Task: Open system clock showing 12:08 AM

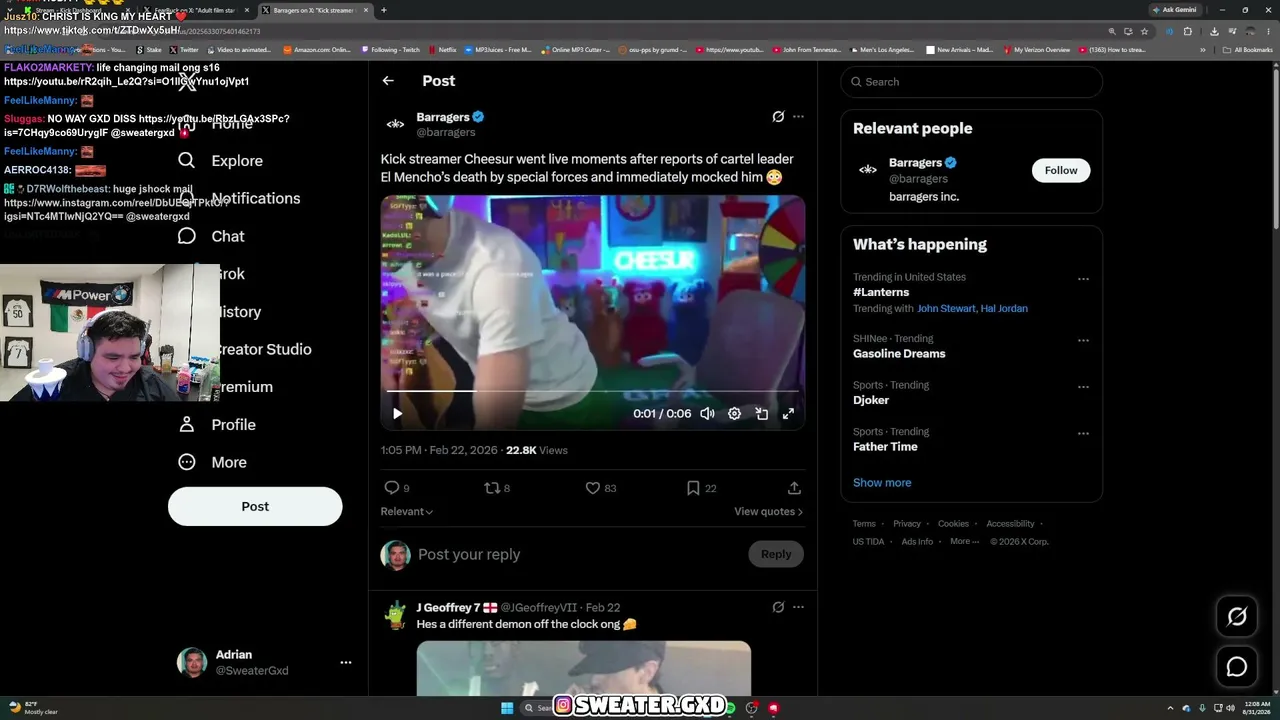Action: click(1257, 708)
